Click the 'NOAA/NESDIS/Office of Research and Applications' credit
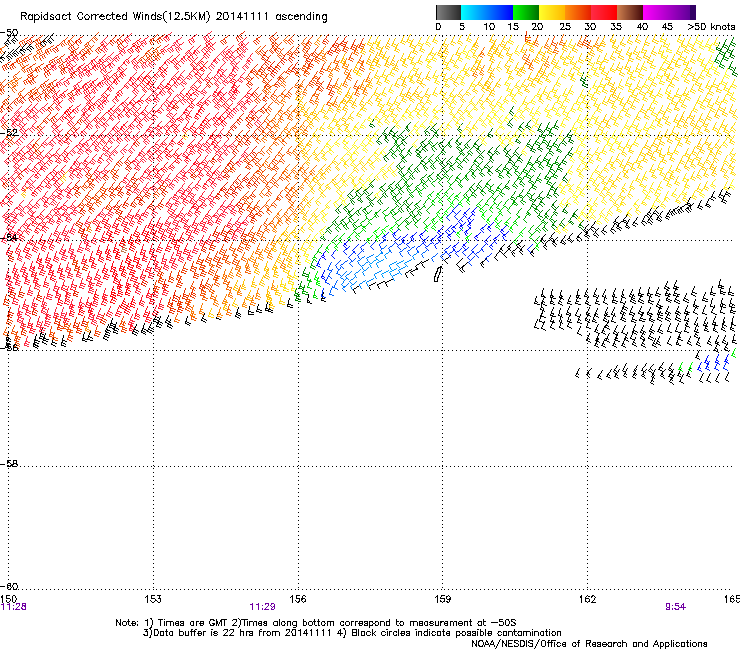This screenshot has width=740, height=650. (589, 644)
